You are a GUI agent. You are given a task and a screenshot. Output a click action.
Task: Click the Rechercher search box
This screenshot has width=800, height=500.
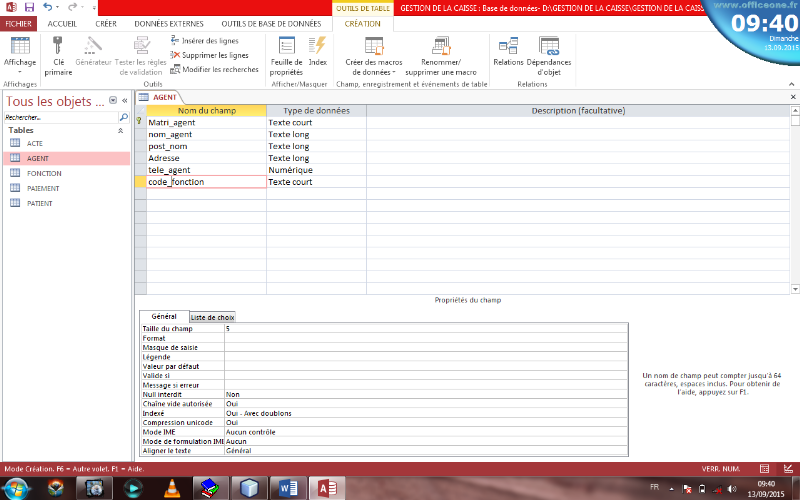coord(60,117)
